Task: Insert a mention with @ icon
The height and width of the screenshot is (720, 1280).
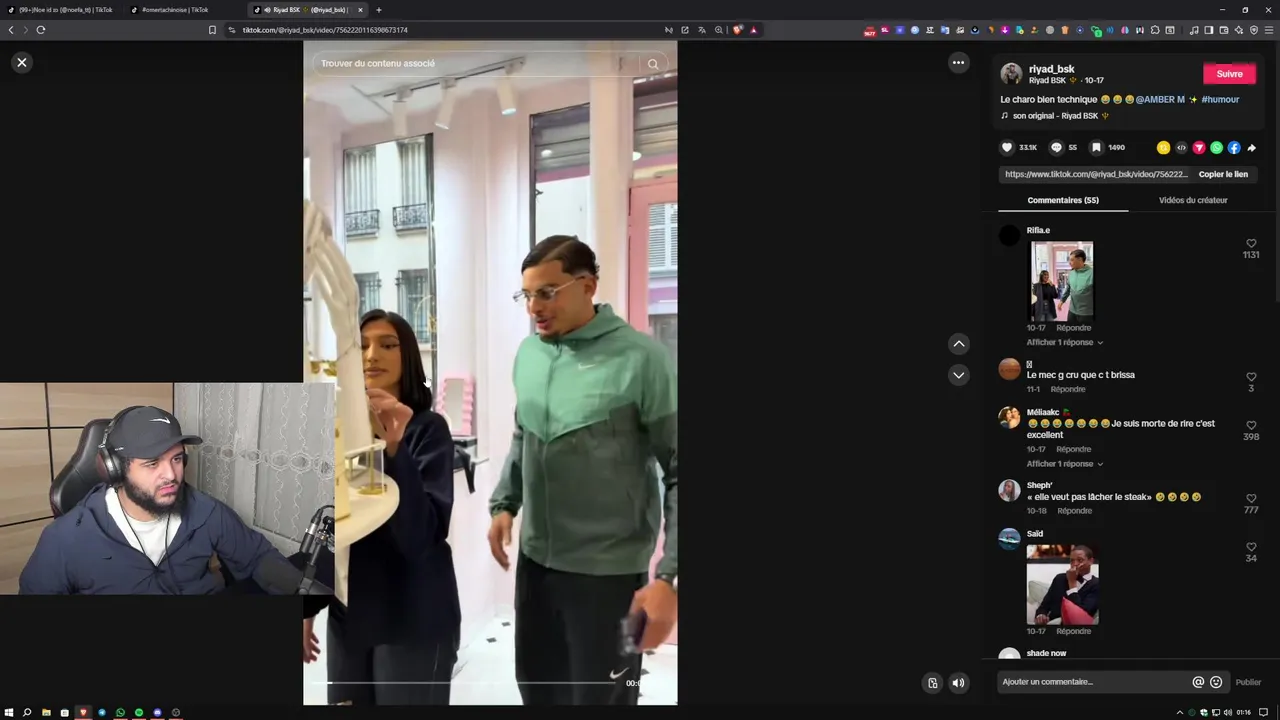Action: tap(1198, 682)
